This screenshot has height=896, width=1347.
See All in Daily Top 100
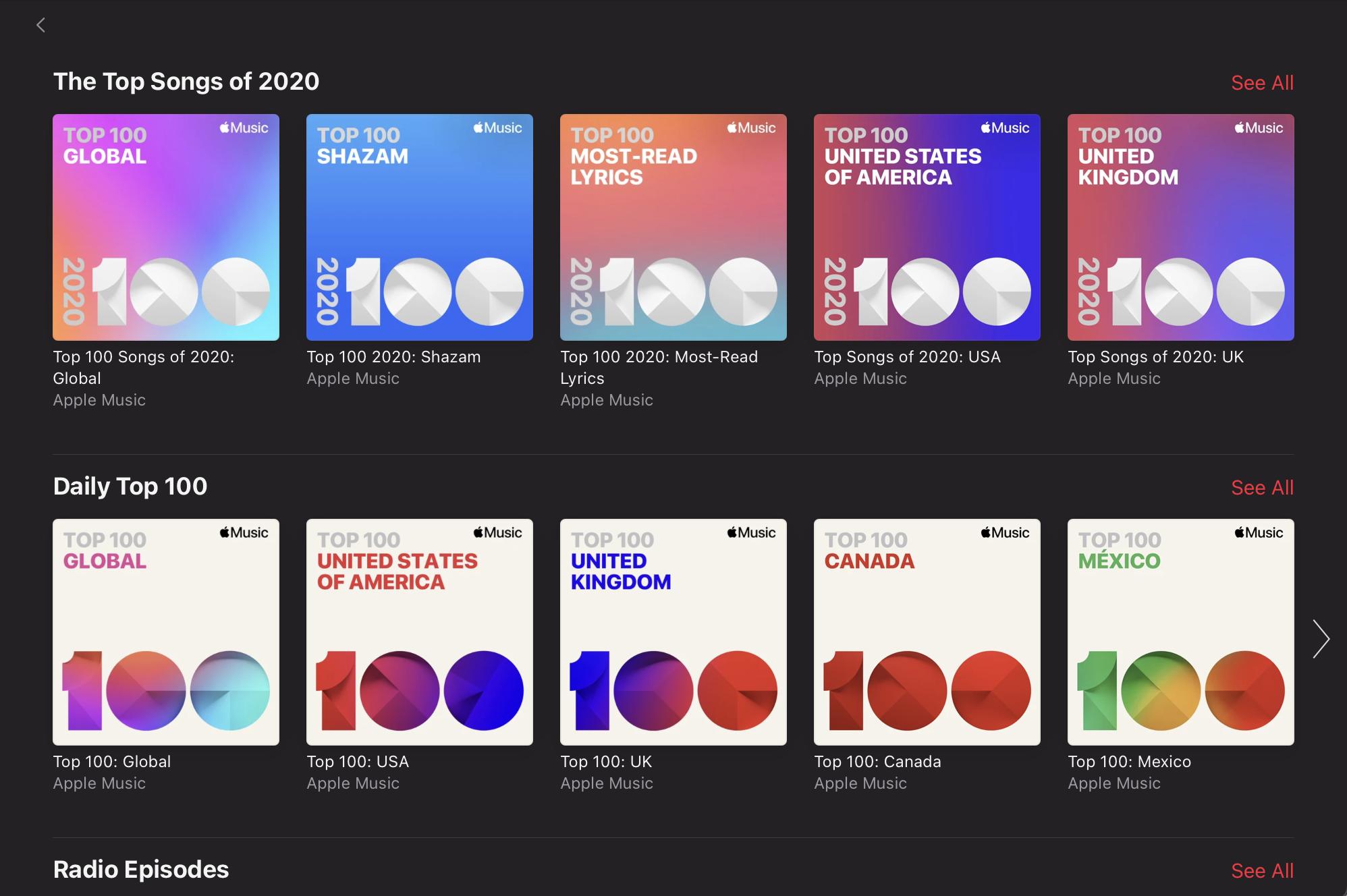tap(1261, 488)
